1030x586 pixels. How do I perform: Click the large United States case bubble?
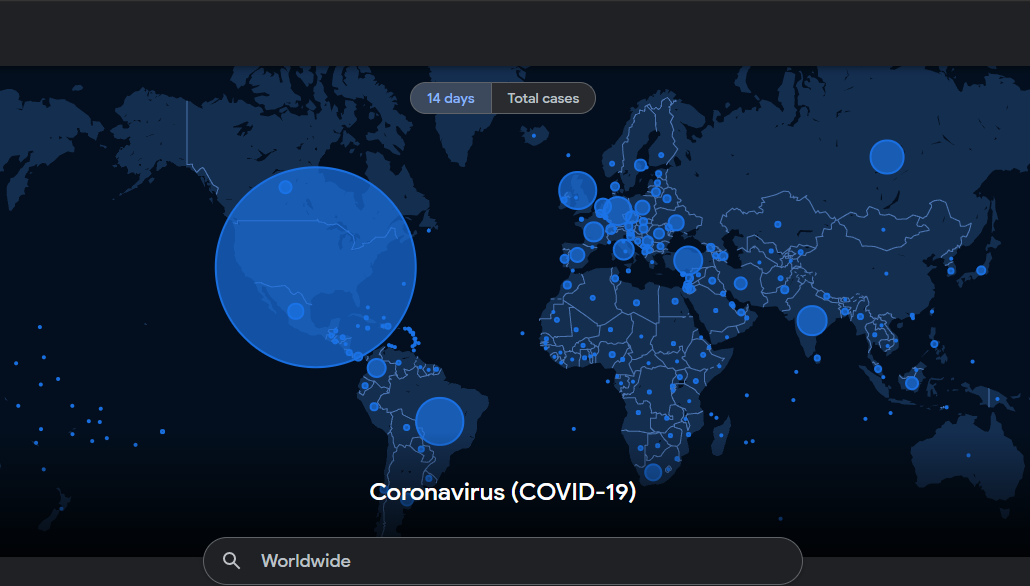pos(315,267)
